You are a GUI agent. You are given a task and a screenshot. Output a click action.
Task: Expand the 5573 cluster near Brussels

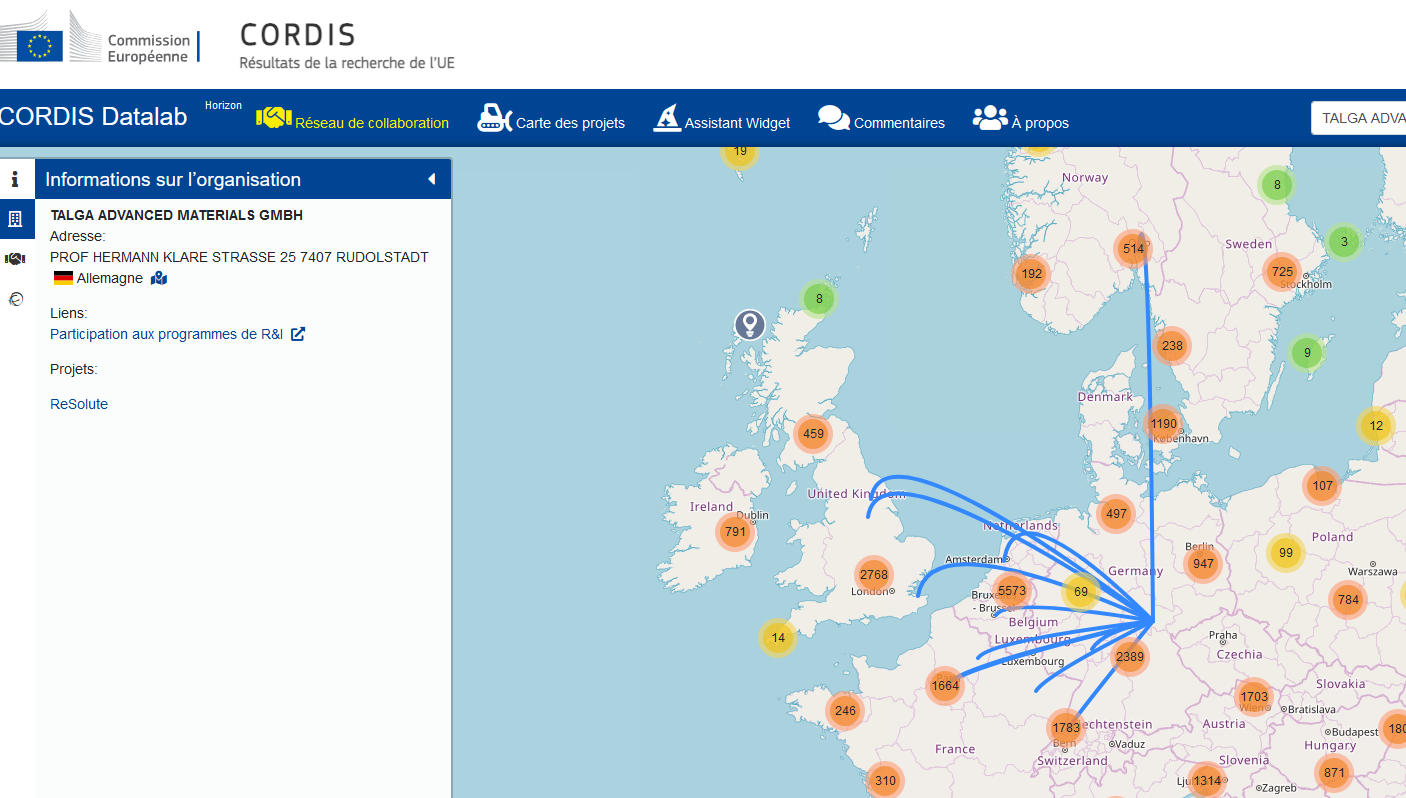pos(1012,591)
